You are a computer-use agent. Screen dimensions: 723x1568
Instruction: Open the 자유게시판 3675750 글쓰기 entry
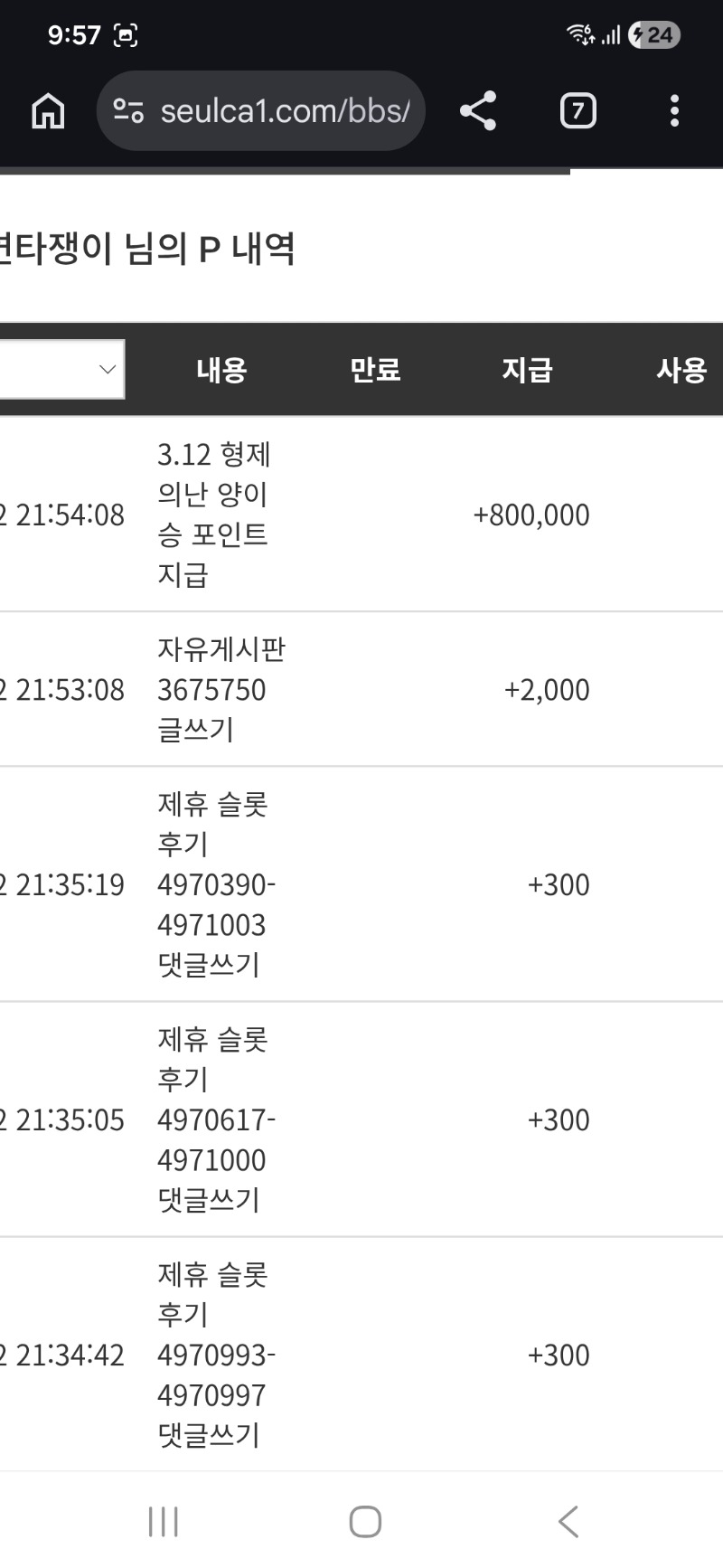pos(221,689)
